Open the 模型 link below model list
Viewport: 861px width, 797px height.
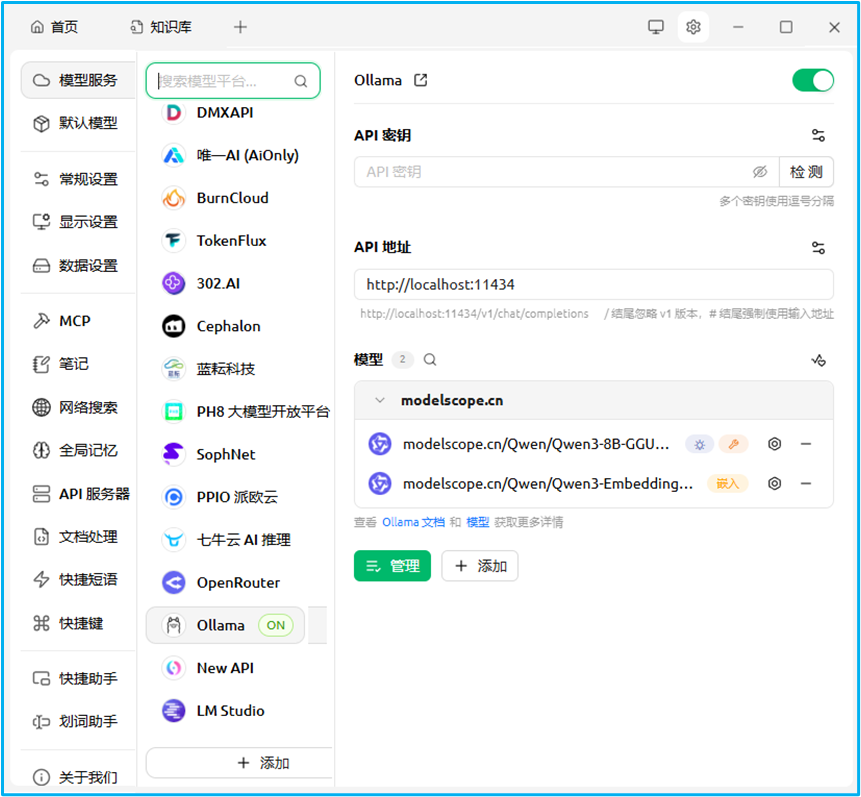(477, 522)
